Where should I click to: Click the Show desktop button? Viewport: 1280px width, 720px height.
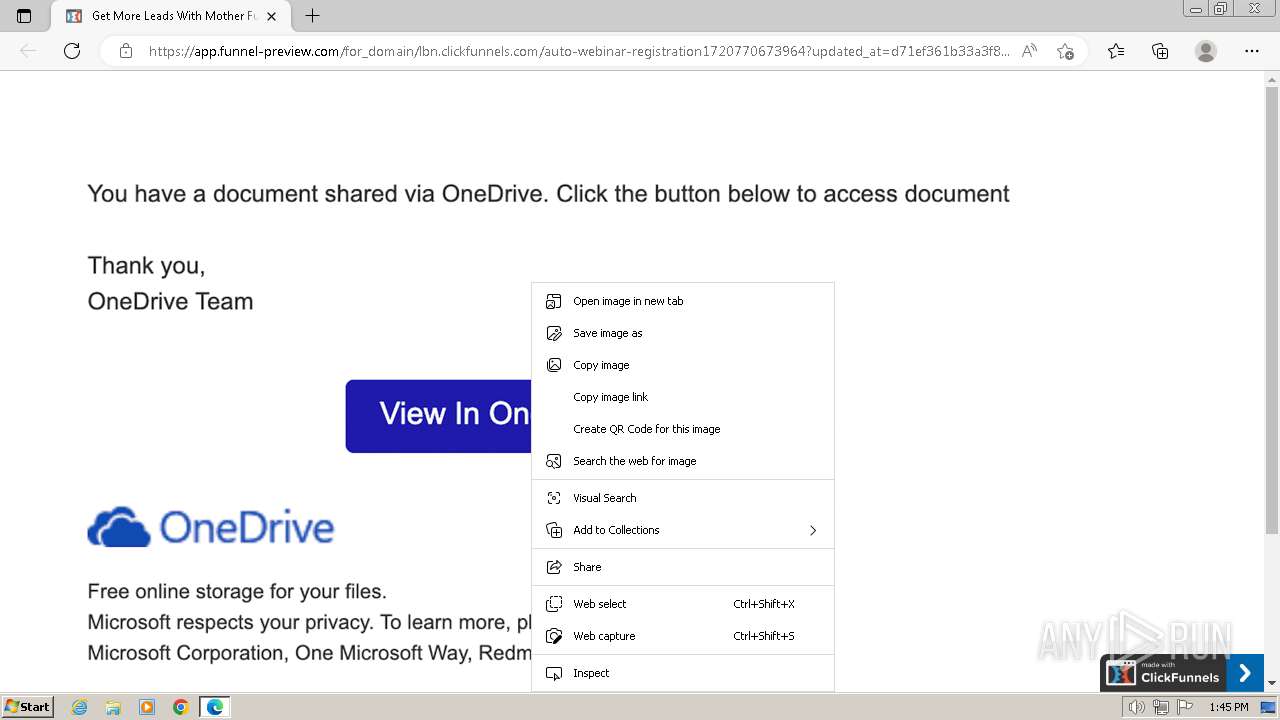point(1268,707)
